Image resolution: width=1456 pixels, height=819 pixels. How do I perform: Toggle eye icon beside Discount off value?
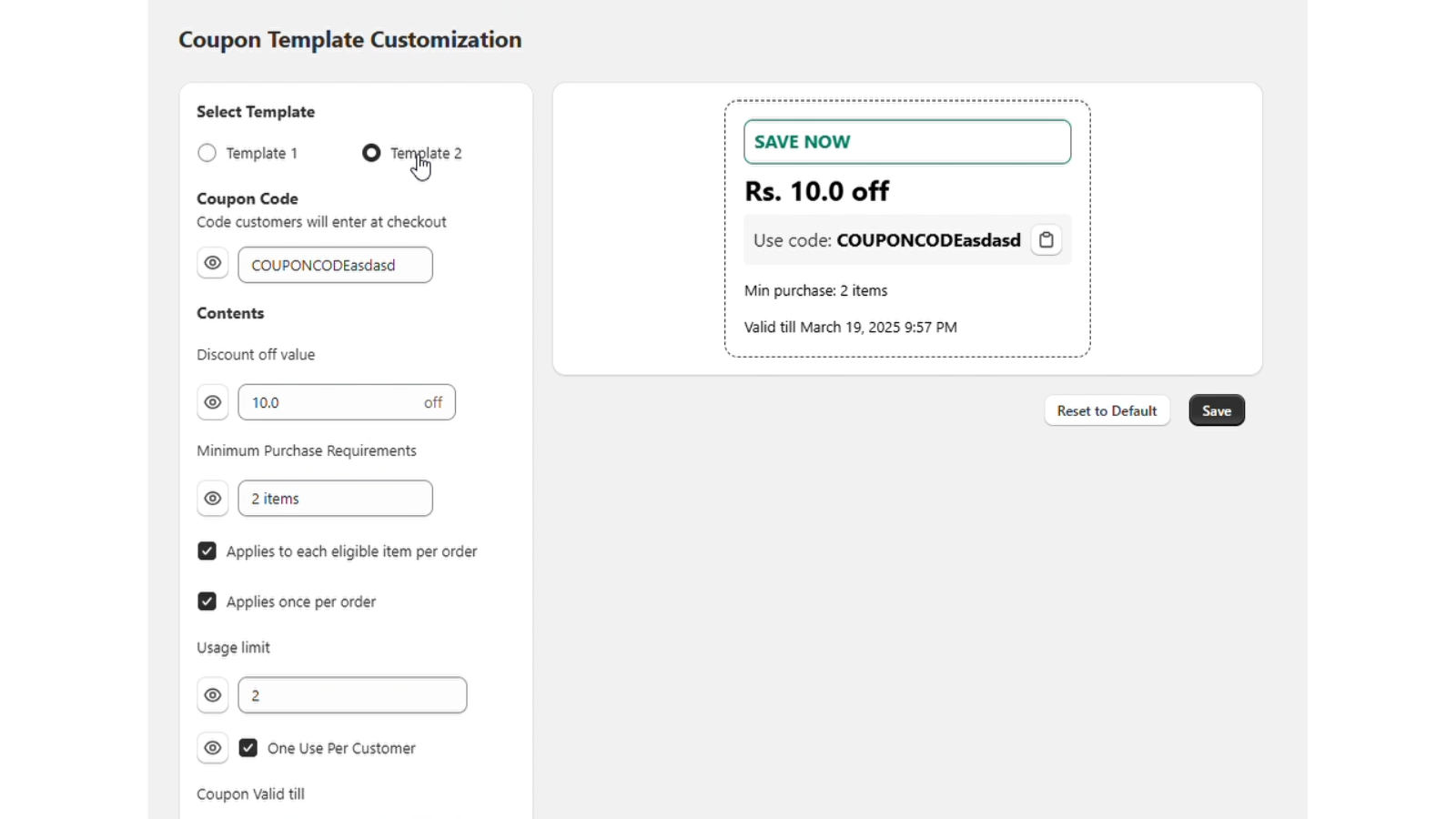point(212,402)
